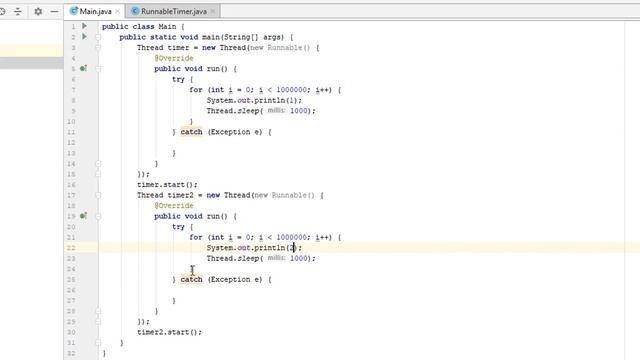Run class Main from line 1 gutter arrow

pyautogui.click(x=84, y=26)
